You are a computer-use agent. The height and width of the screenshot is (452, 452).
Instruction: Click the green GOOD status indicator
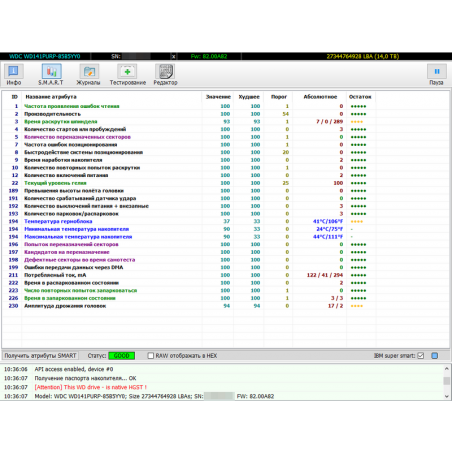click(x=121, y=356)
